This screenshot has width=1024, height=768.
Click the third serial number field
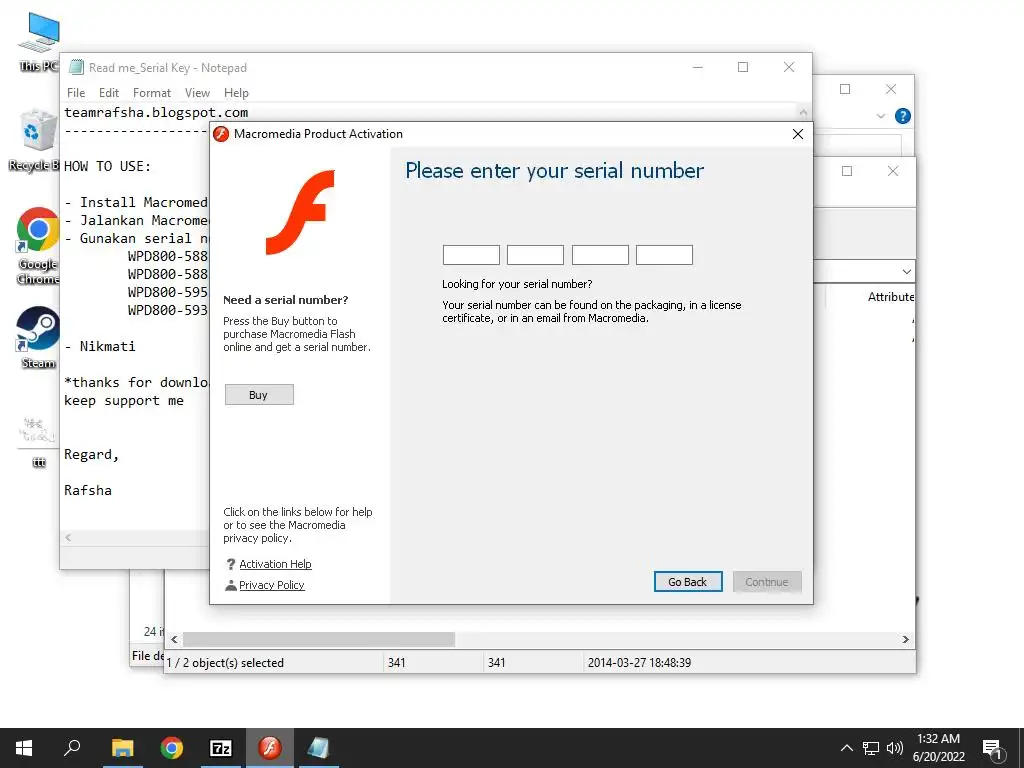[600, 255]
